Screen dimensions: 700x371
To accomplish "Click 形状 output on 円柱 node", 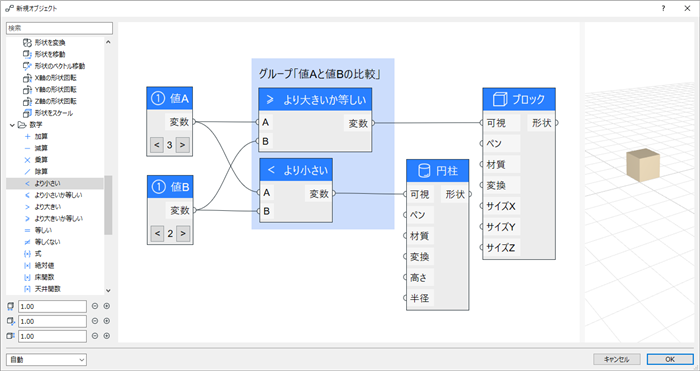I will coord(470,194).
